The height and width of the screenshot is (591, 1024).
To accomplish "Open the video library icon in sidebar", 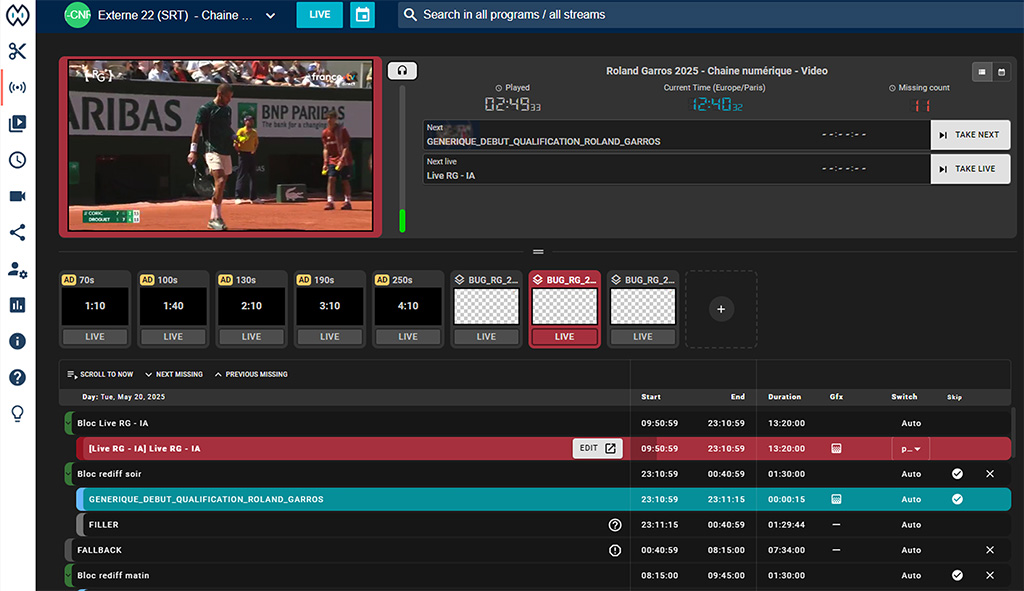I will click(x=17, y=124).
